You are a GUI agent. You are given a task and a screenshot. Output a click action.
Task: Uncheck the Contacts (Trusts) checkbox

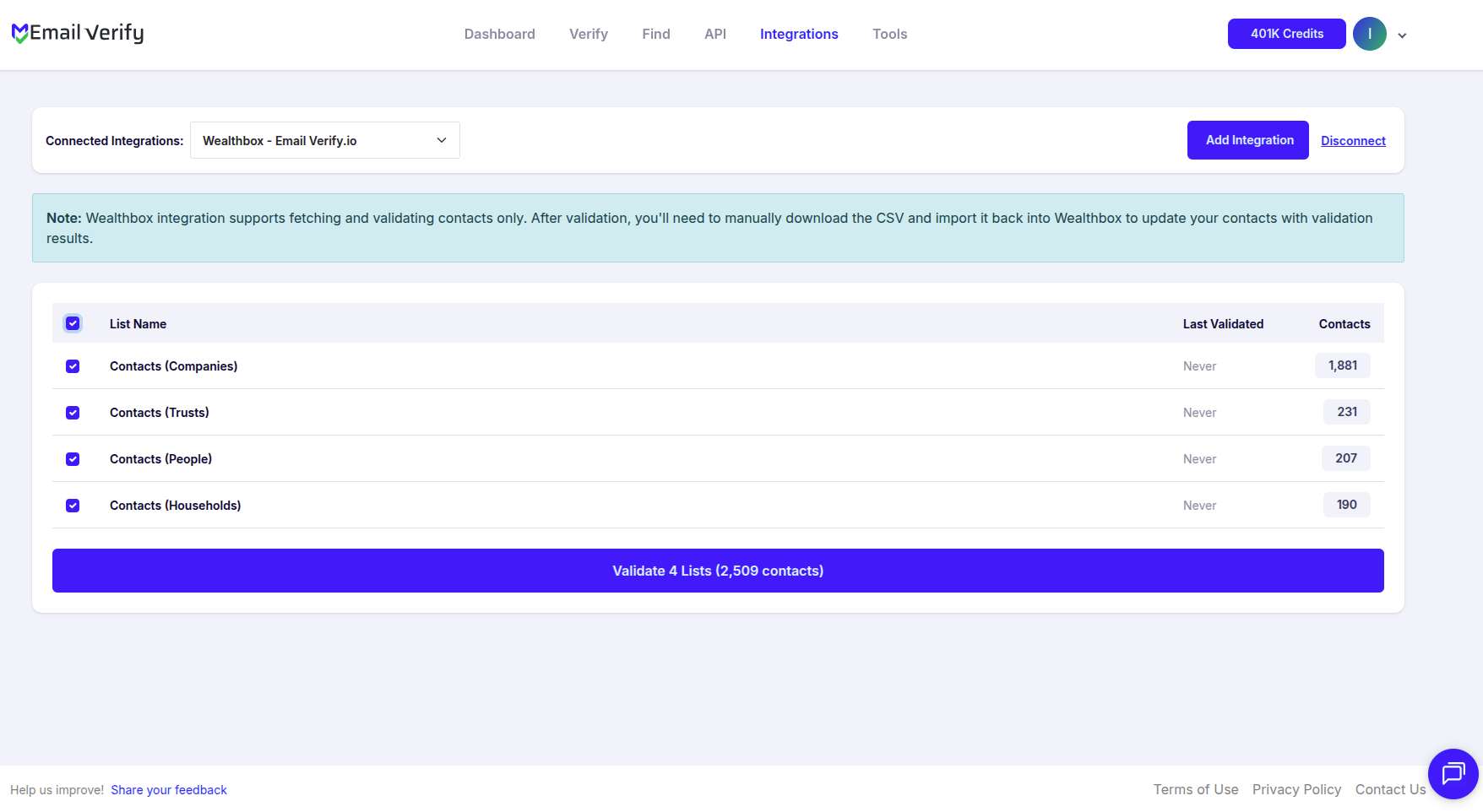click(73, 413)
